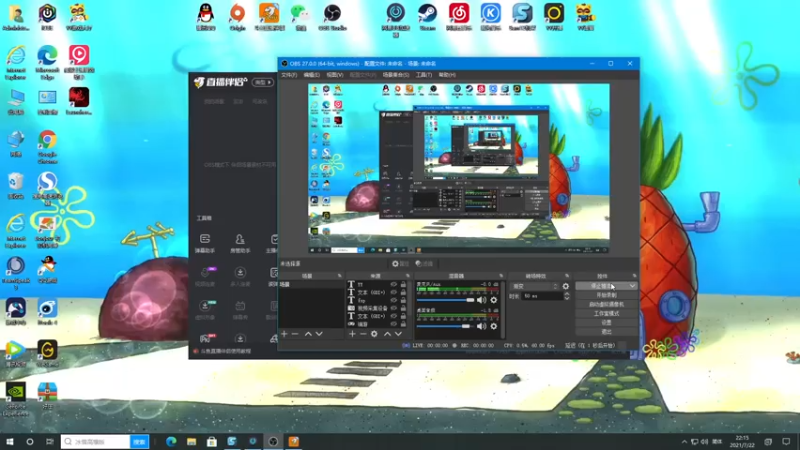Open the 帮助(H) menu in OBS
The image size is (800, 450).
point(447,75)
